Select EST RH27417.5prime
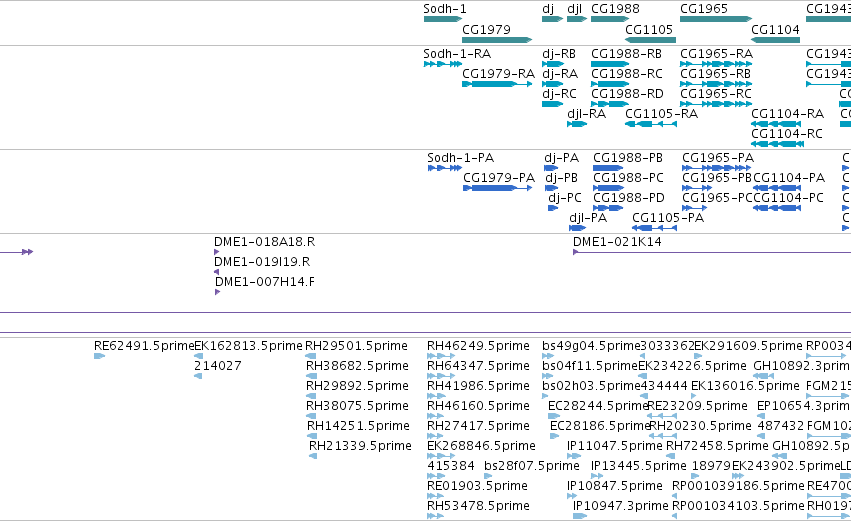 point(436,437)
